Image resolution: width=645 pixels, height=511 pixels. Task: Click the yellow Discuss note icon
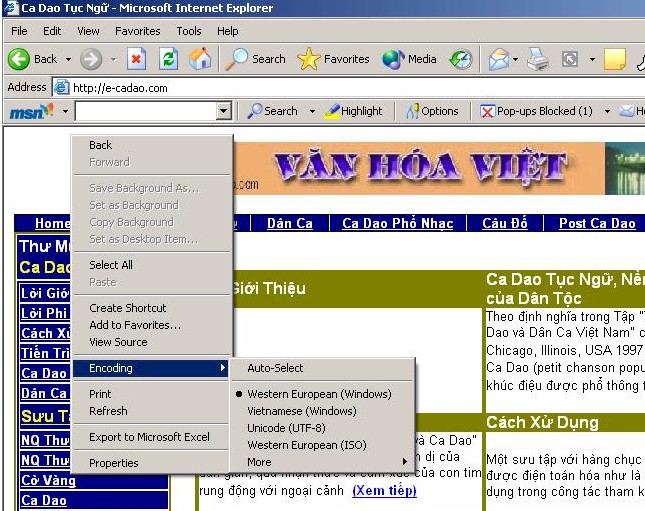pos(615,59)
